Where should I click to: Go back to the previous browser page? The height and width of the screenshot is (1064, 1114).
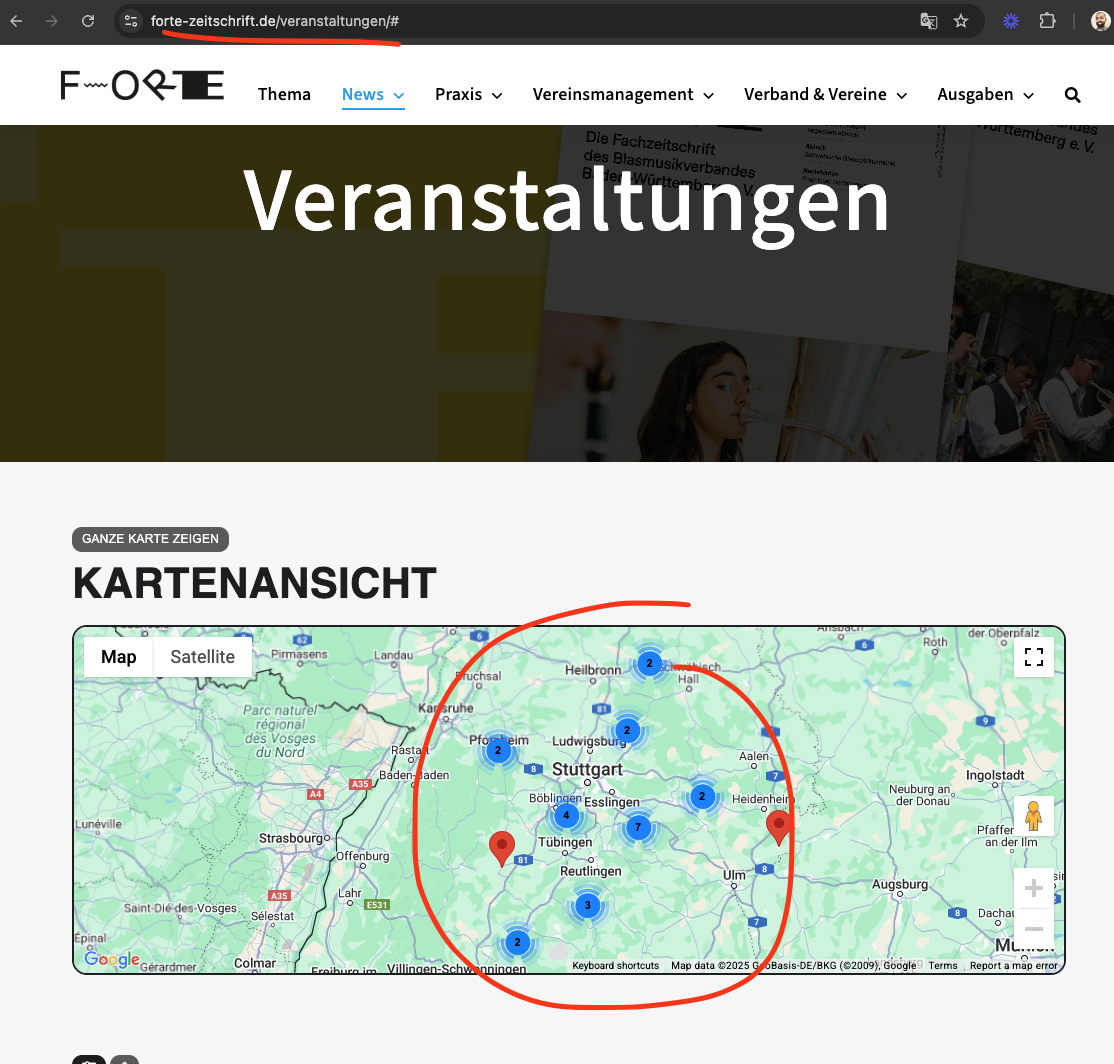pyautogui.click(x=16, y=21)
